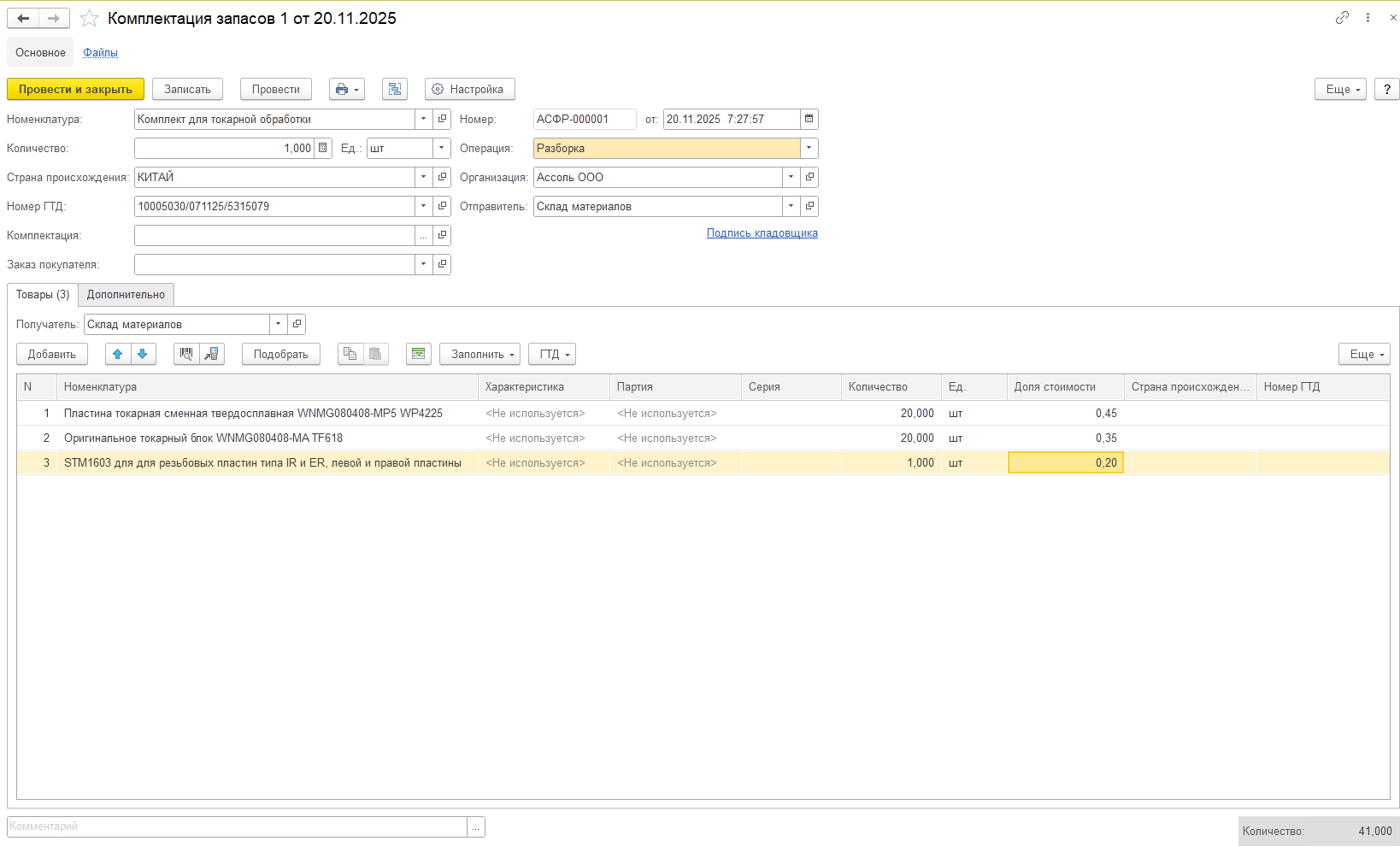Click the data terminal load icon
This screenshot has height=847, width=1400.
tap(212, 354)
